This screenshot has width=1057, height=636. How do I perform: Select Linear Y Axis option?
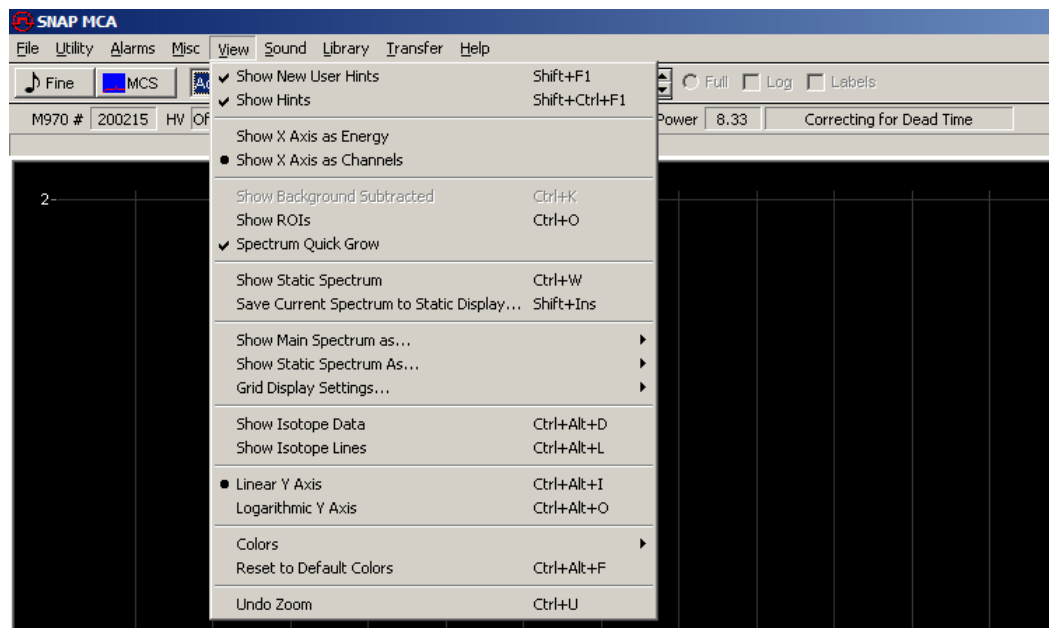[x=433, y=484]
